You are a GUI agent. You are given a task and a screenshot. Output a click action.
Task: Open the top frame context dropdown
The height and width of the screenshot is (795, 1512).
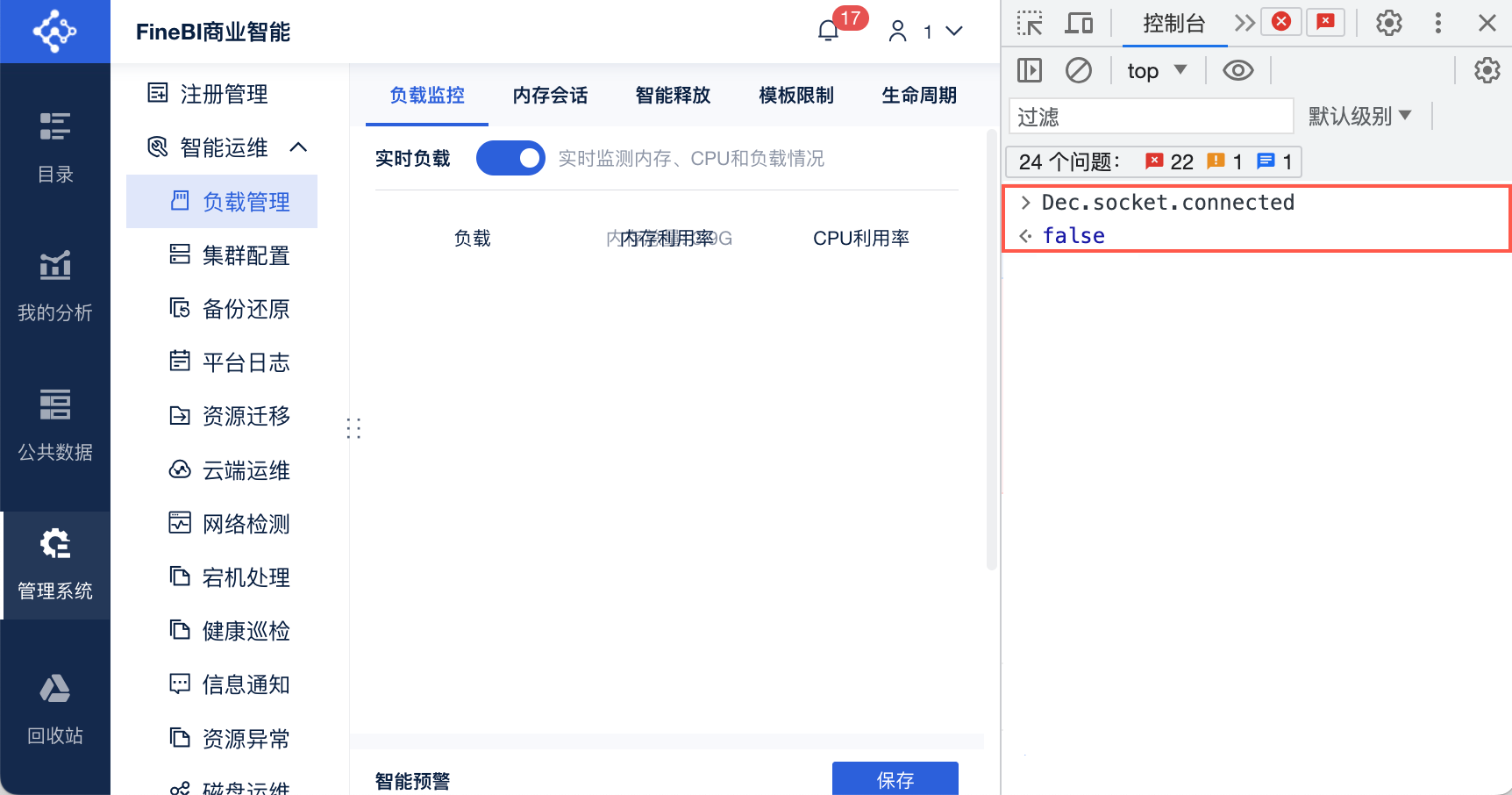pyautogui.click(x=1156, y=69)
